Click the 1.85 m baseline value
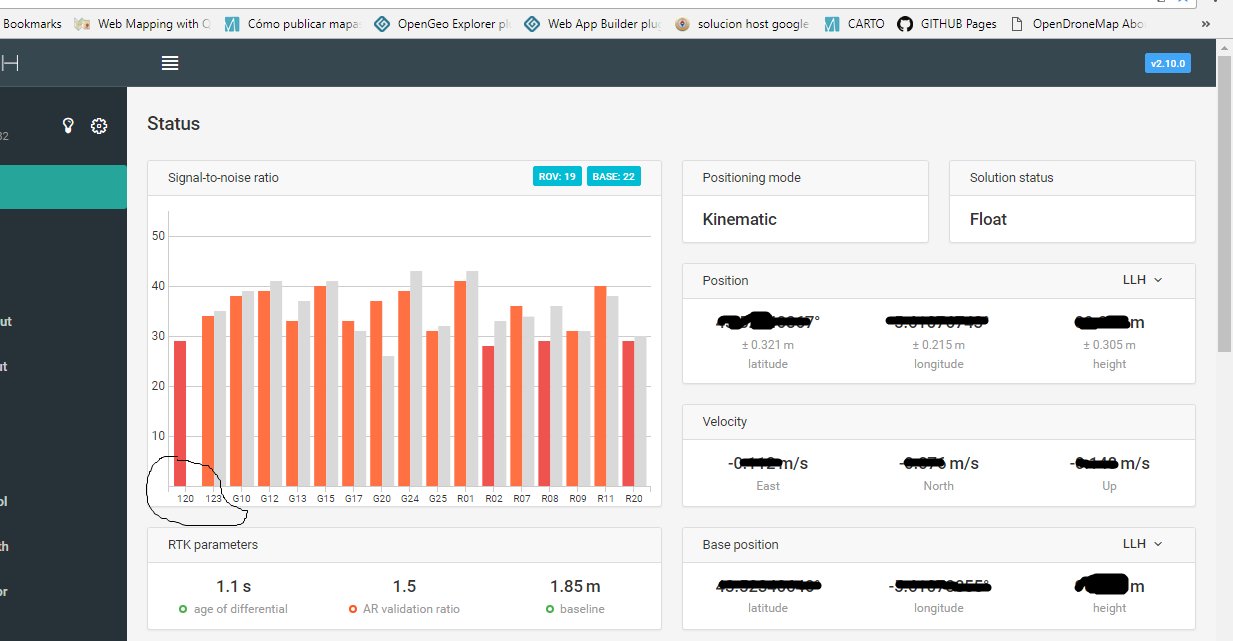 click(x=575, y=586)
